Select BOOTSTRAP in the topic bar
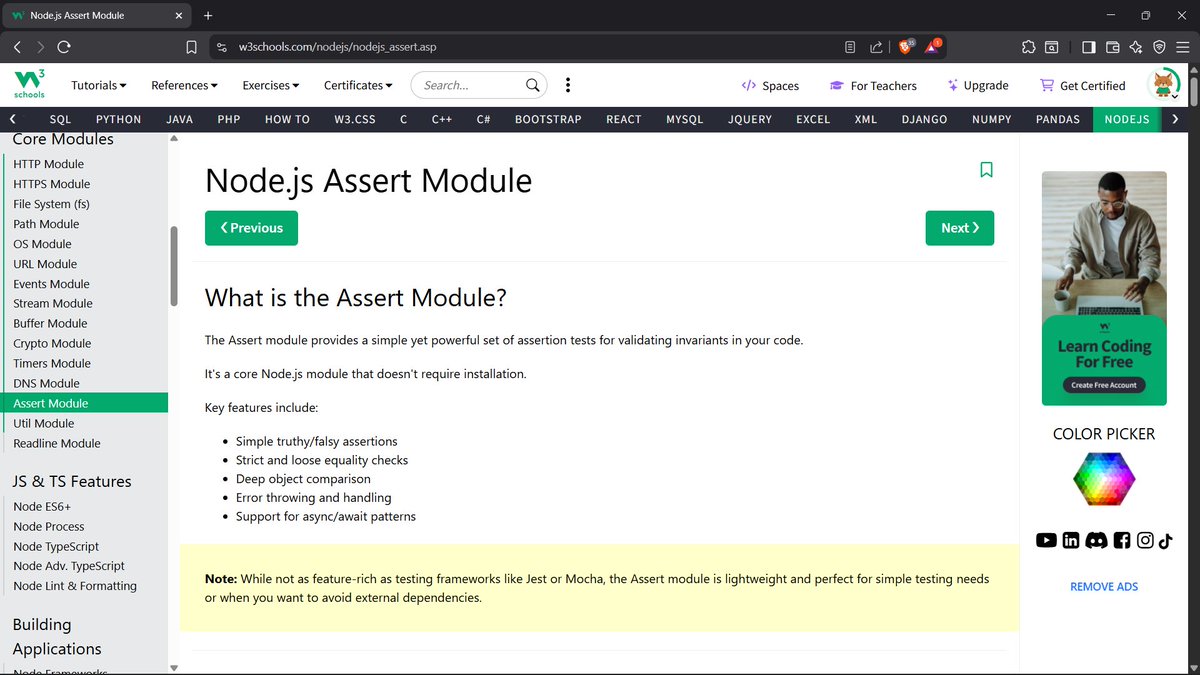The image size is (1200, 675). 548,119
